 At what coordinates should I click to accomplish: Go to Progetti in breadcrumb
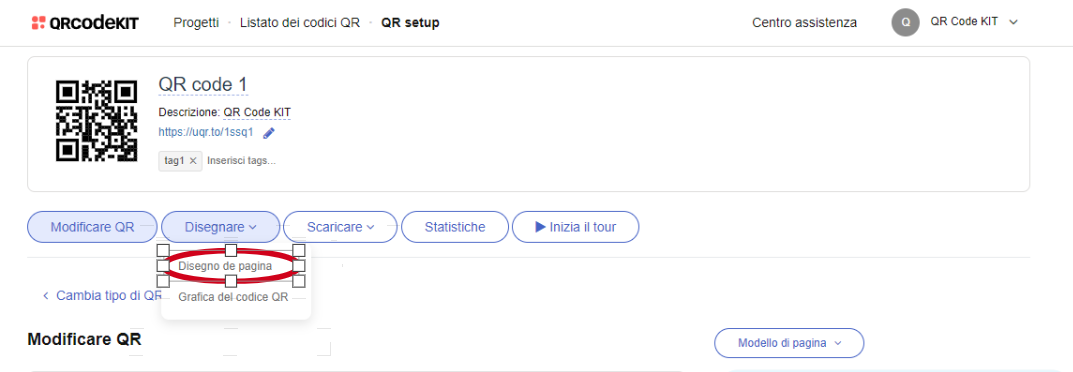click(196, 23)
